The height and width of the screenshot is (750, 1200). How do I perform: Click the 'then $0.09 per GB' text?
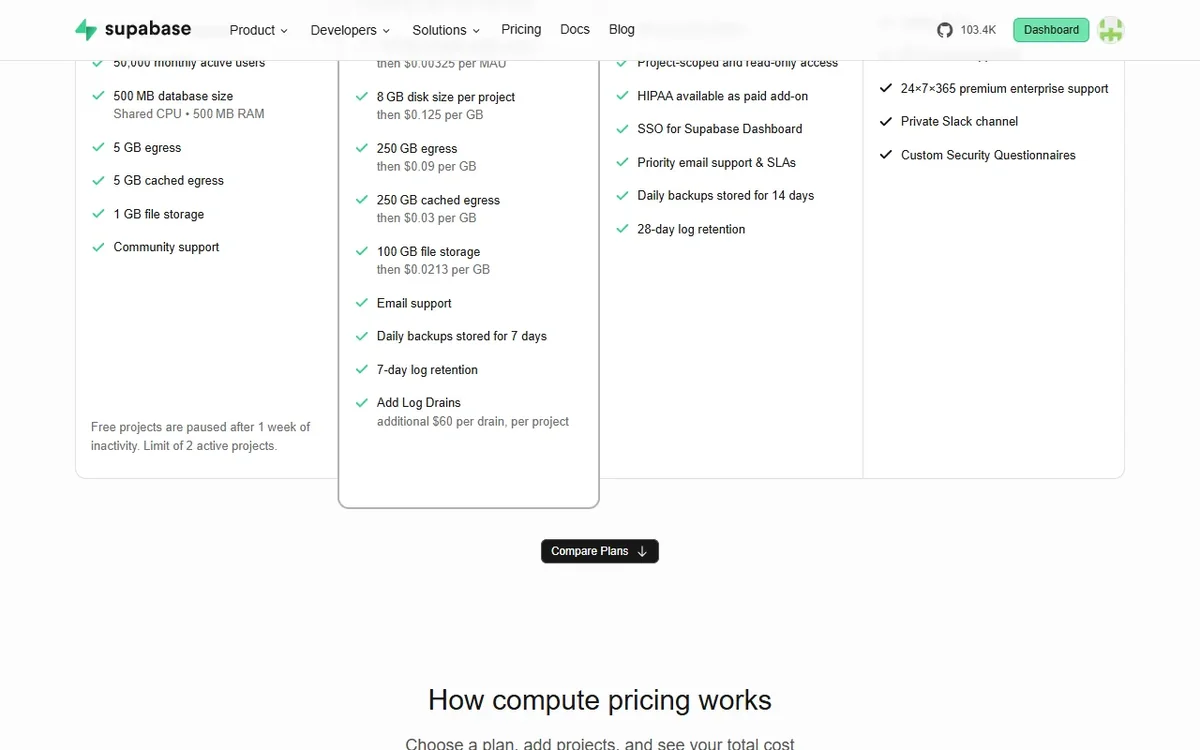[426, 166]
